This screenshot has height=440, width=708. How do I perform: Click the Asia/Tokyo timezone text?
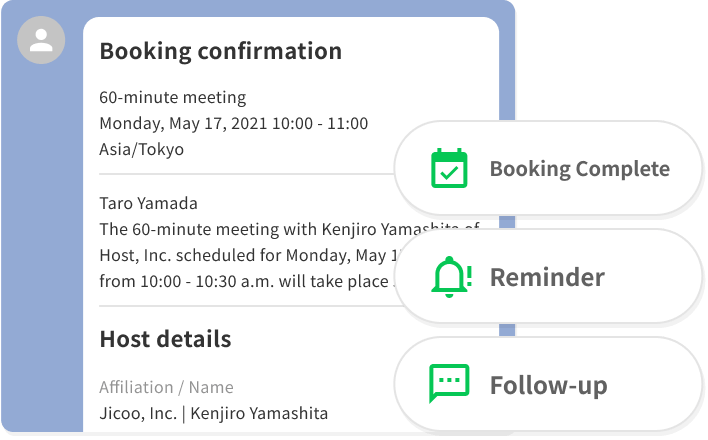[x=142, y=149]
